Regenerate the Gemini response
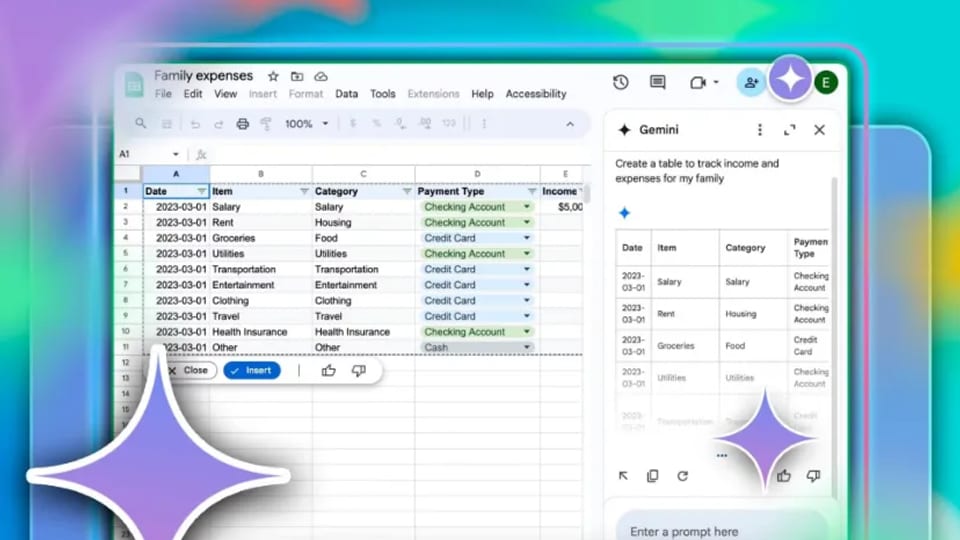Viewport: 960px width, 540px height. pos(683,476)
